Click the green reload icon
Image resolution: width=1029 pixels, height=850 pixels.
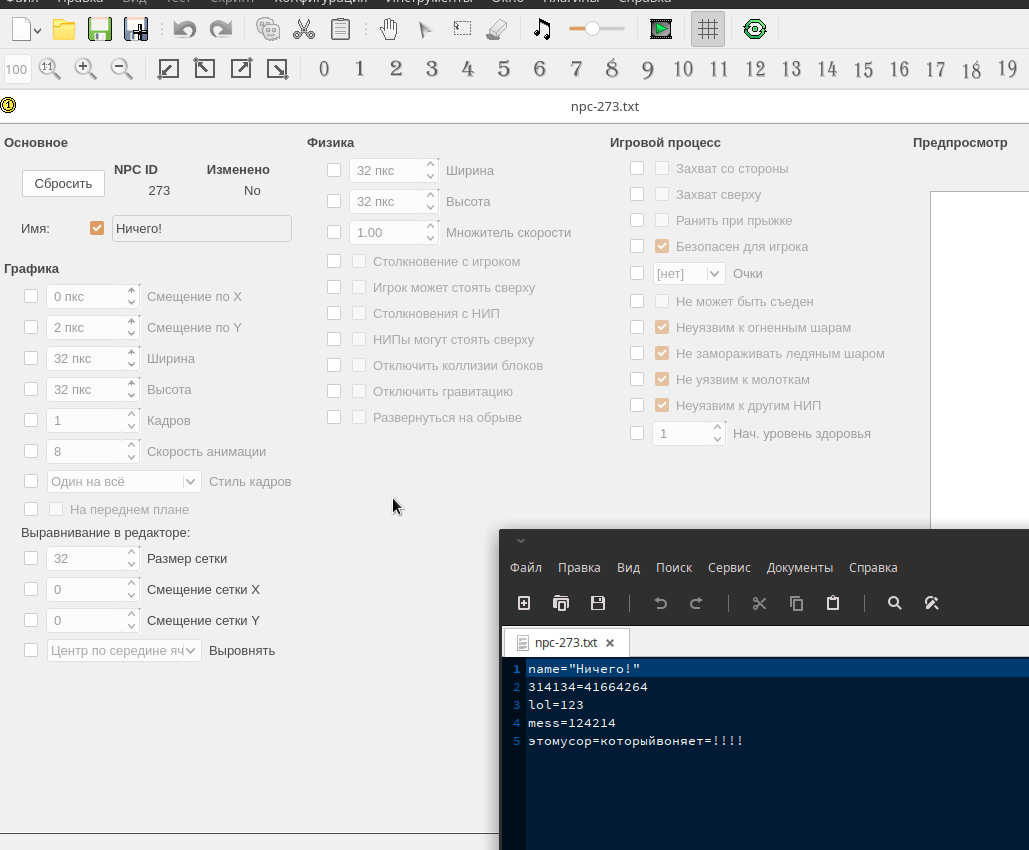755,30
